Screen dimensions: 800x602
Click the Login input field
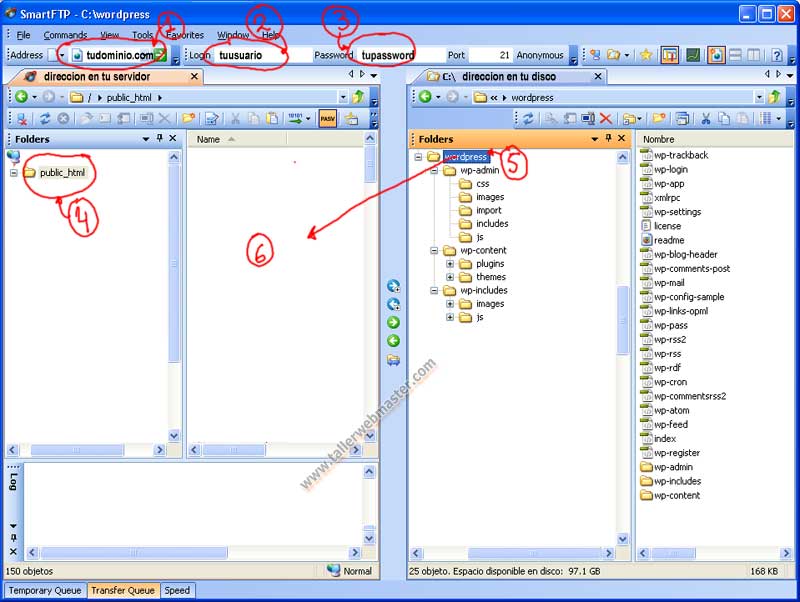[x=262, y=55]
